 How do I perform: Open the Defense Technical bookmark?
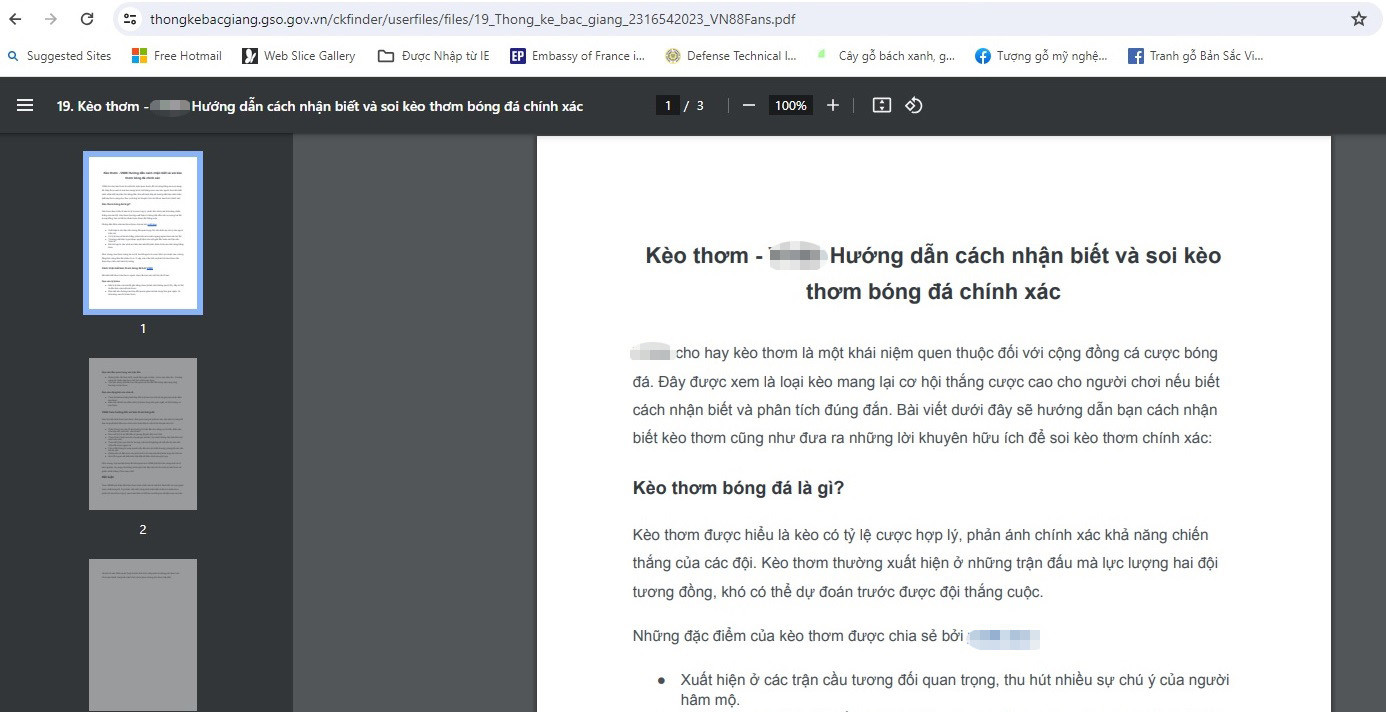pos(731,56)
